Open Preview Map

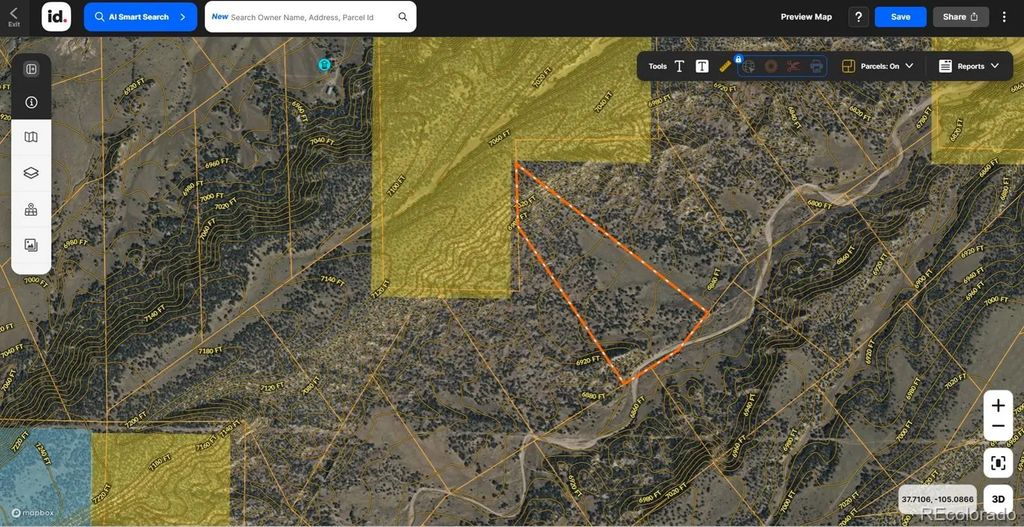[x=806, y=17]
